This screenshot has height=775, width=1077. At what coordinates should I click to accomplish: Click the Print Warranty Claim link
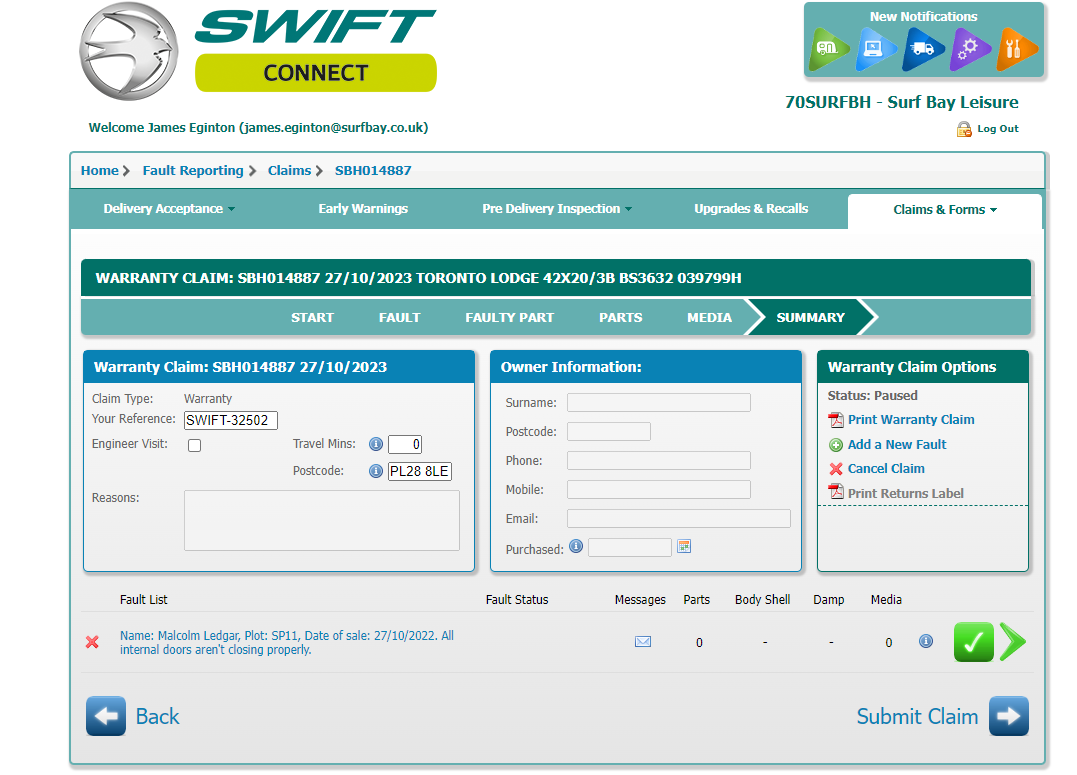coord(911,420)
